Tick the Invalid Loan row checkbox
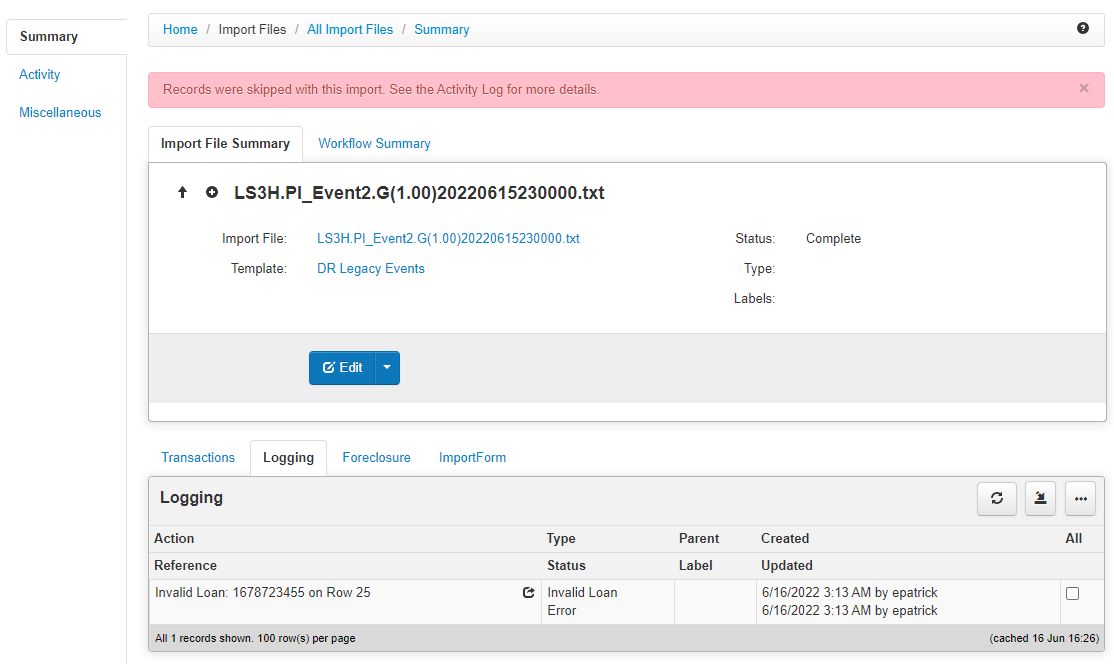 1072,594
